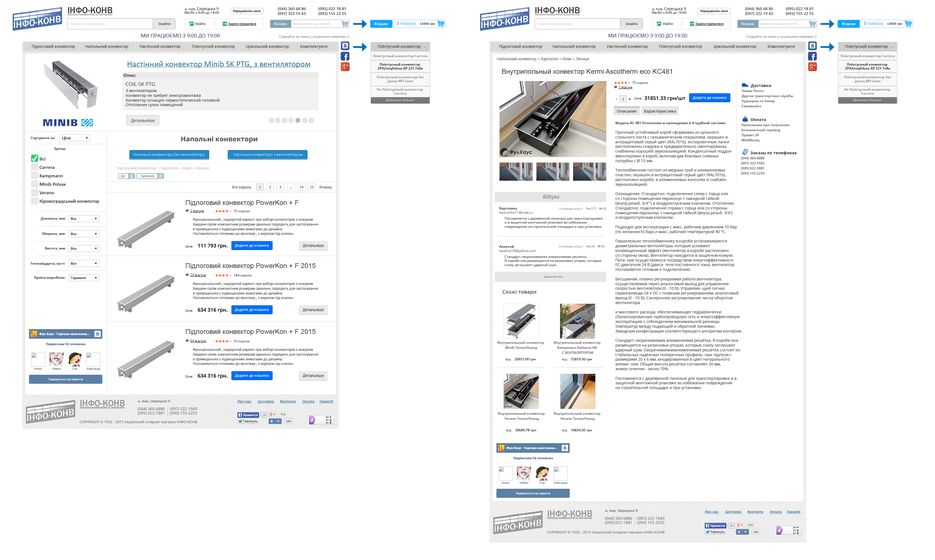Image resolution: width=935 pixels, height=560 pixels.
Task: Open the Висота, мм filter dropdown
Action: (83, 248)
